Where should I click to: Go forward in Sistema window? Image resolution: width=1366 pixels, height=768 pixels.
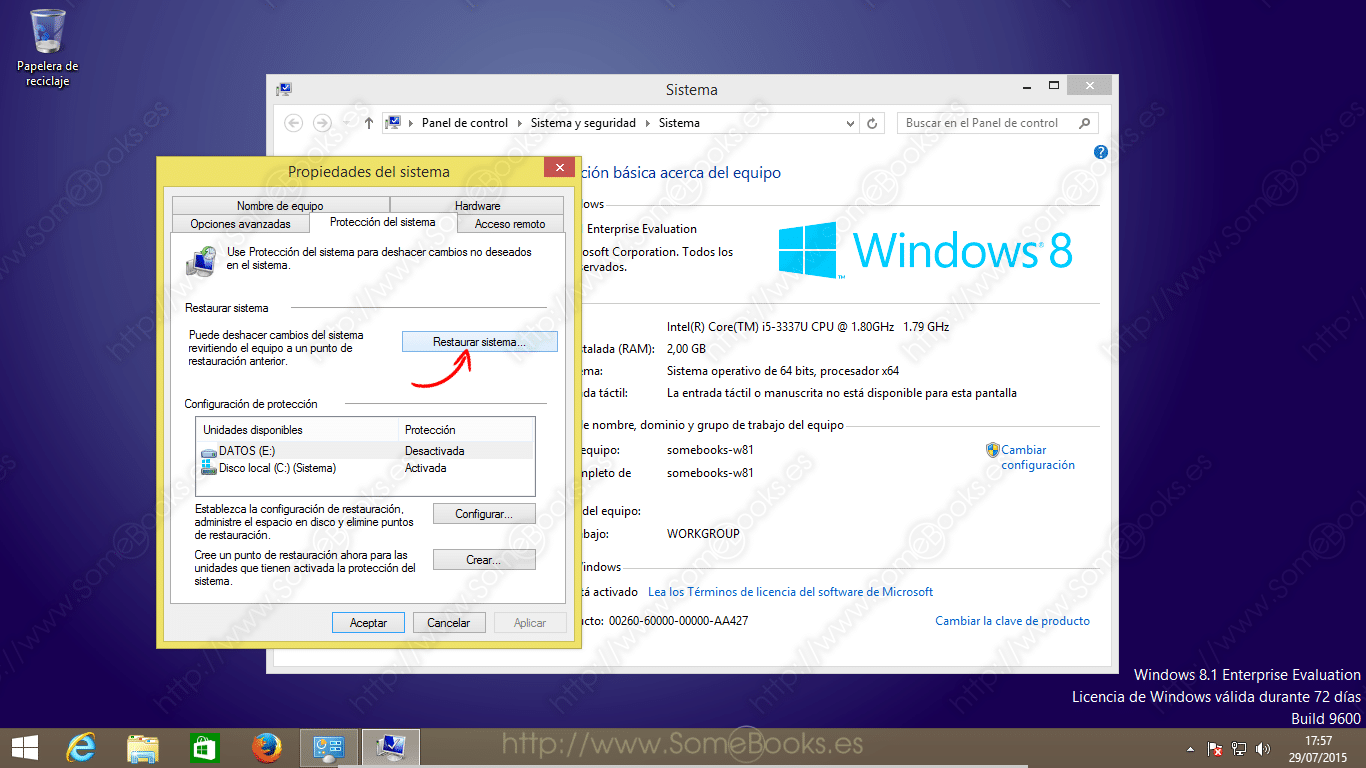tap(322, 123)
